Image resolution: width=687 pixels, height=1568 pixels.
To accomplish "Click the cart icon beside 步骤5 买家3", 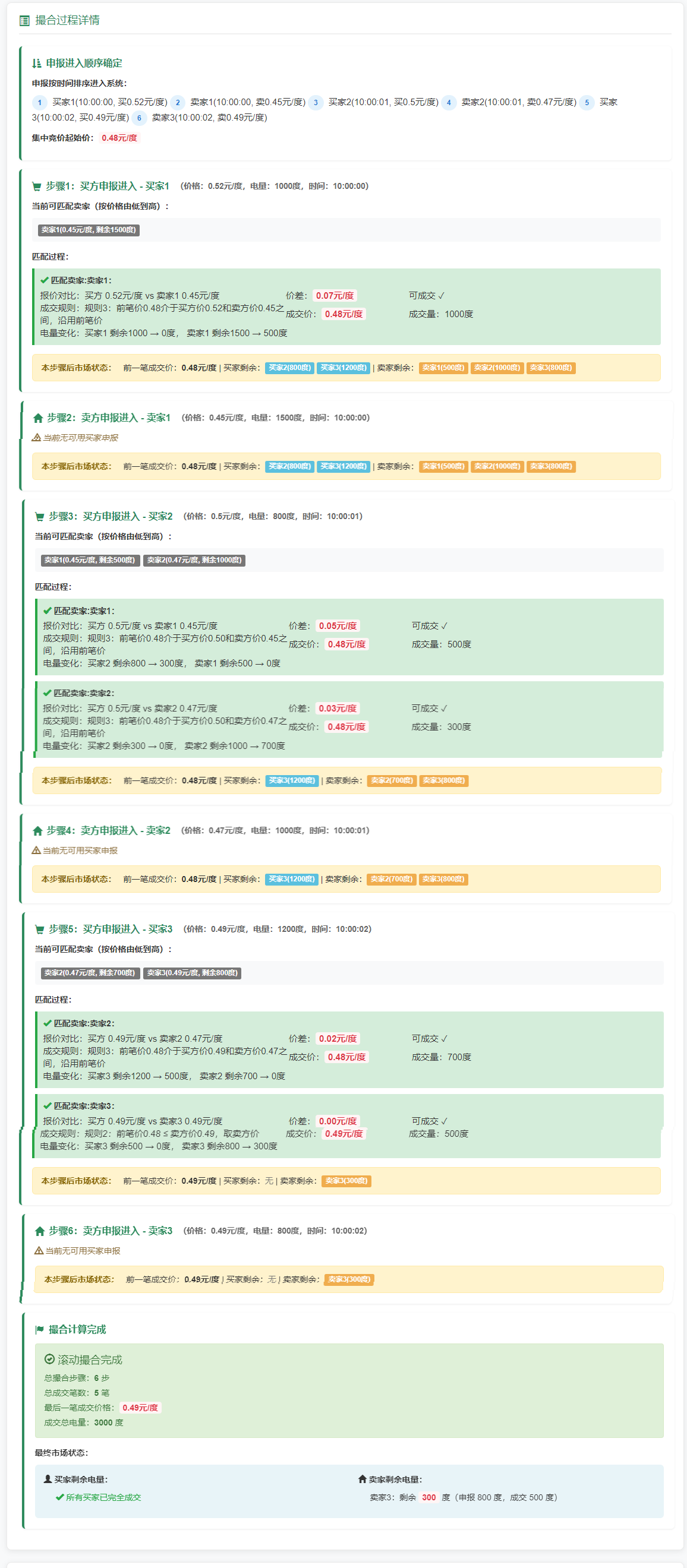I will point(40,930).
